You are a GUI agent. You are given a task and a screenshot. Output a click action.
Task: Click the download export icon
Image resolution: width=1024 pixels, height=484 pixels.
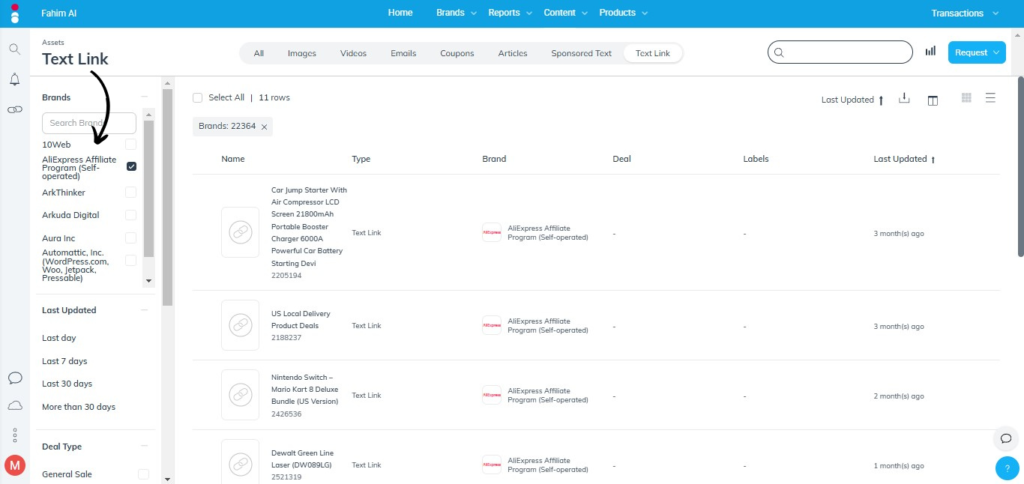pos(904,99)
